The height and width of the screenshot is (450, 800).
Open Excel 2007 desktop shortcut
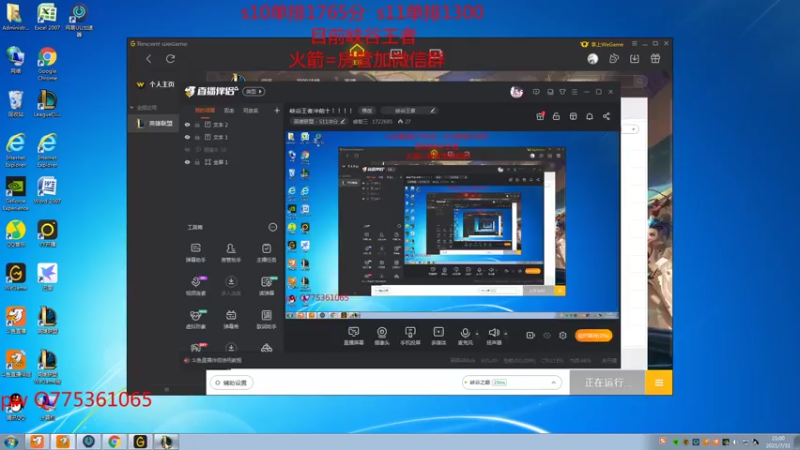tap(47, 17)
